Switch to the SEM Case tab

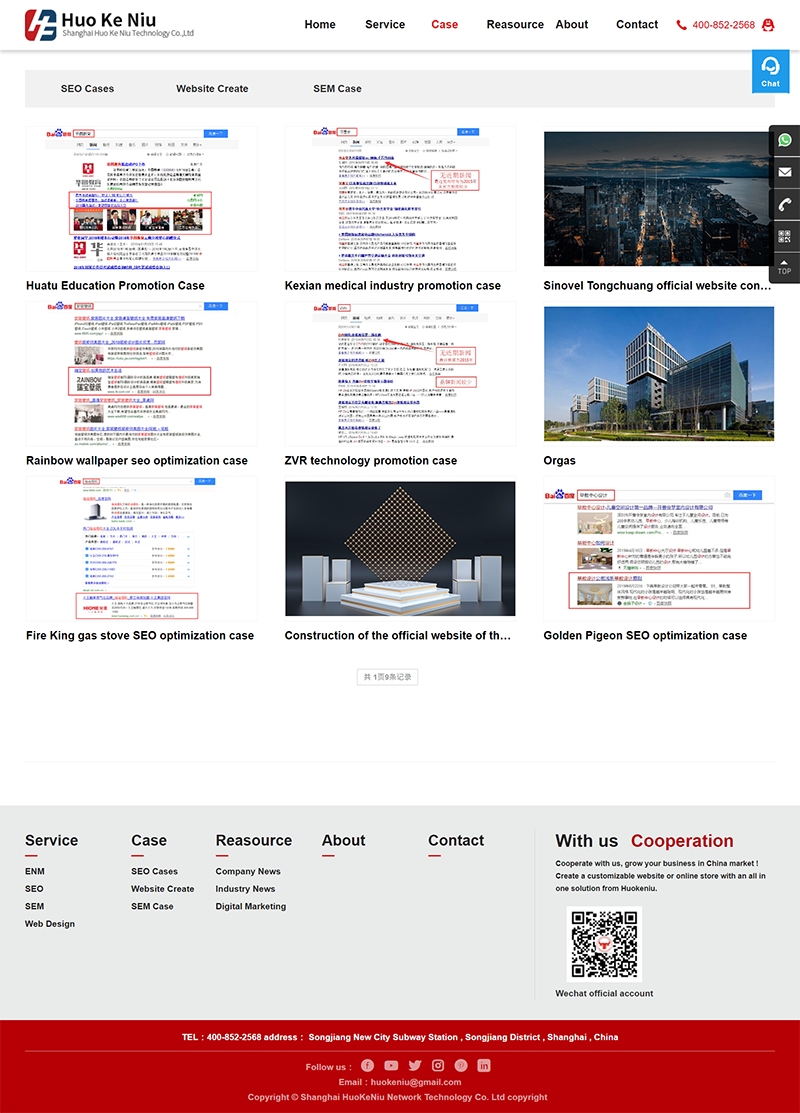337,89
